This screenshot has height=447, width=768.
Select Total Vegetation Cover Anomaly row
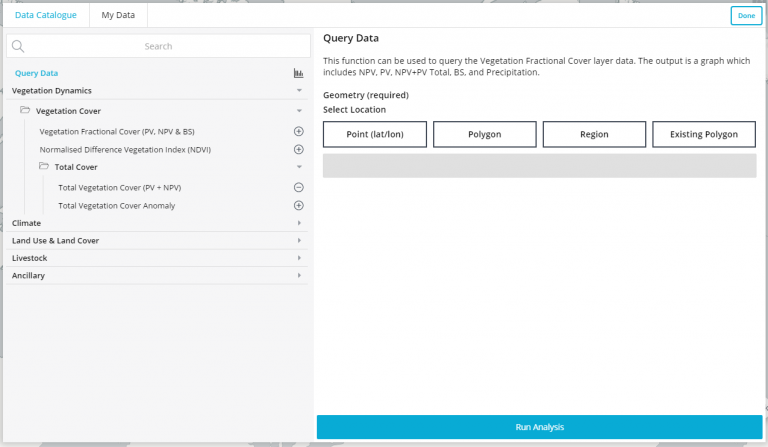pos(117,206)
